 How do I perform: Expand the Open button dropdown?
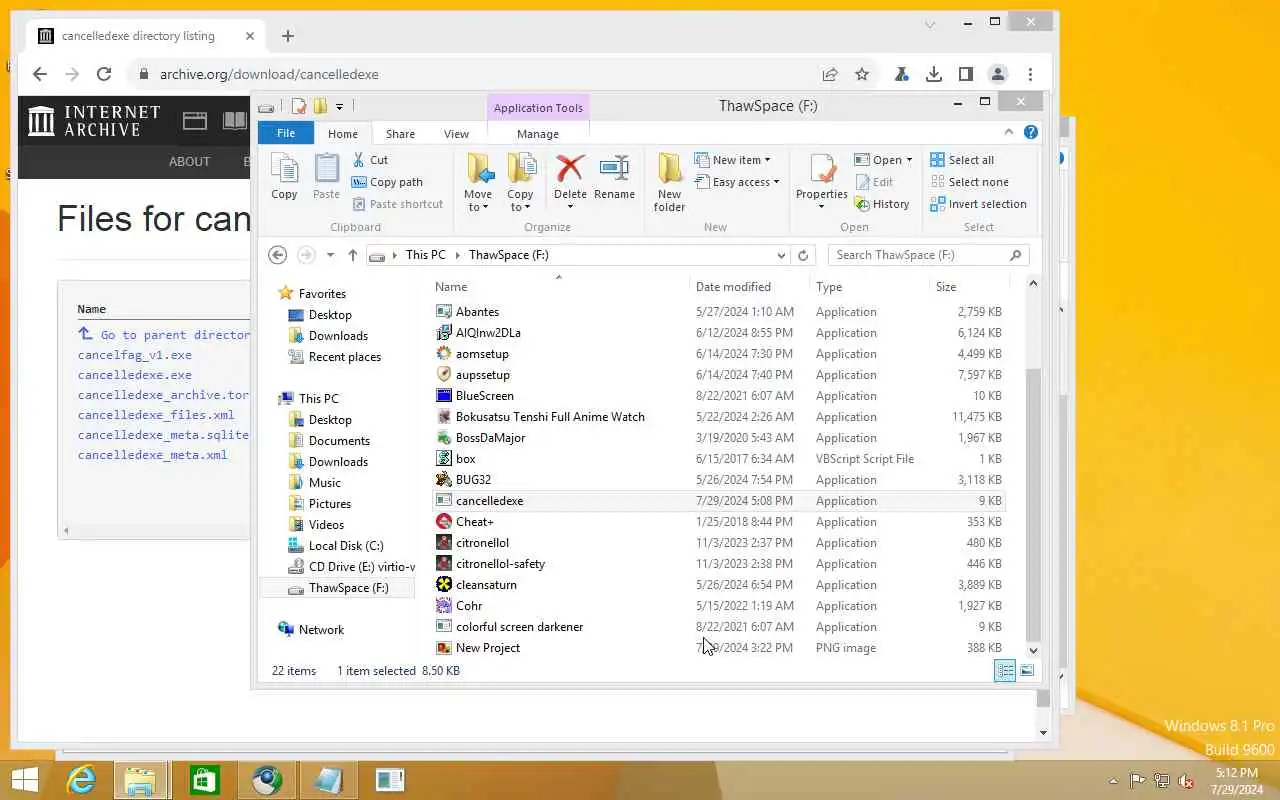pos(909,160)
